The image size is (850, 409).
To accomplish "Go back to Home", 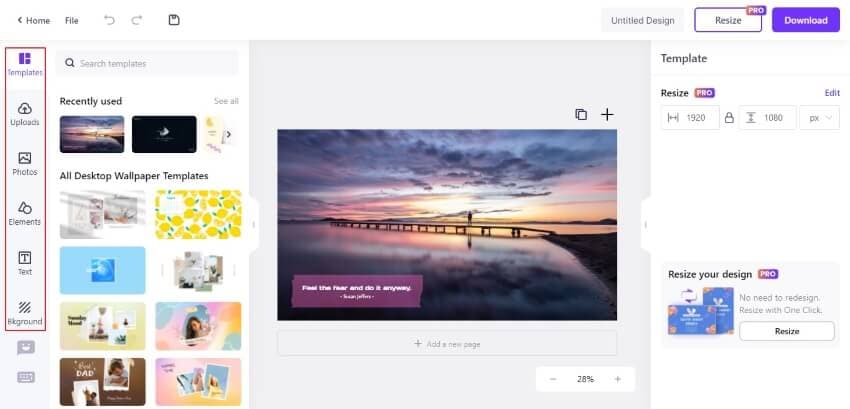I will tap(34, 21).
